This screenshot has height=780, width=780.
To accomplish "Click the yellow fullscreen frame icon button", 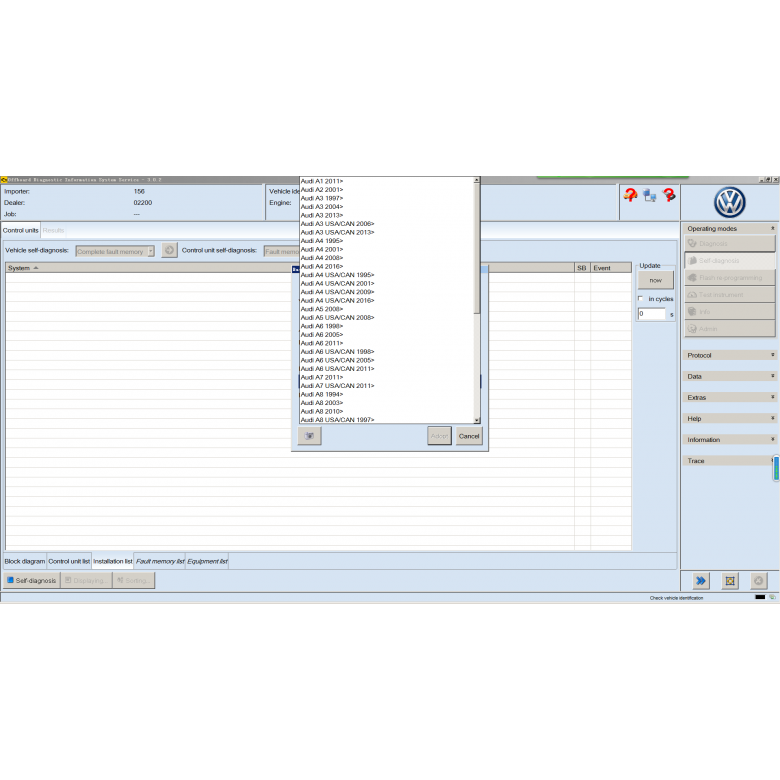I will tap(730, 581).
